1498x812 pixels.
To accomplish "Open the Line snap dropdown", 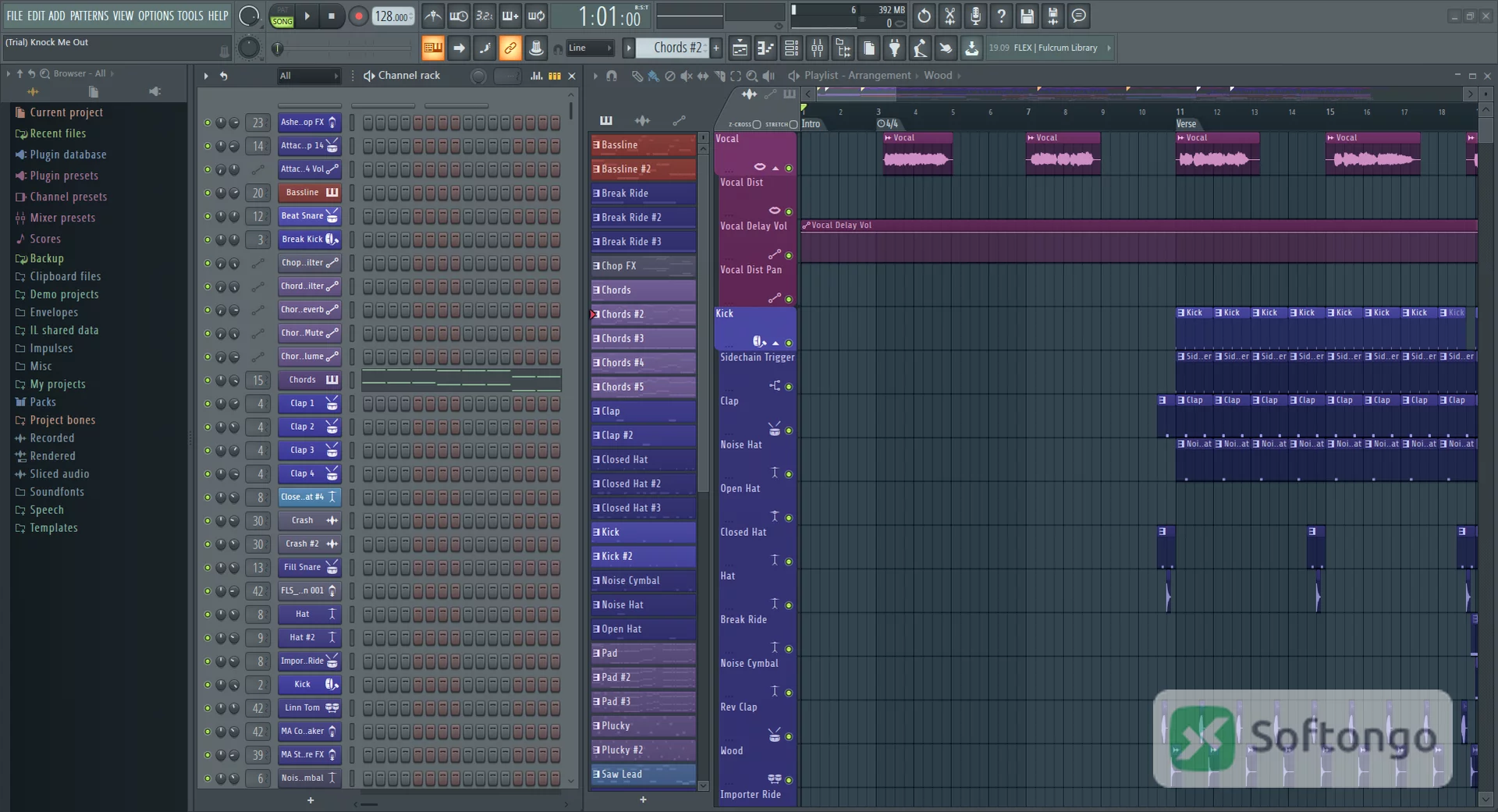I will pos(590,48).
